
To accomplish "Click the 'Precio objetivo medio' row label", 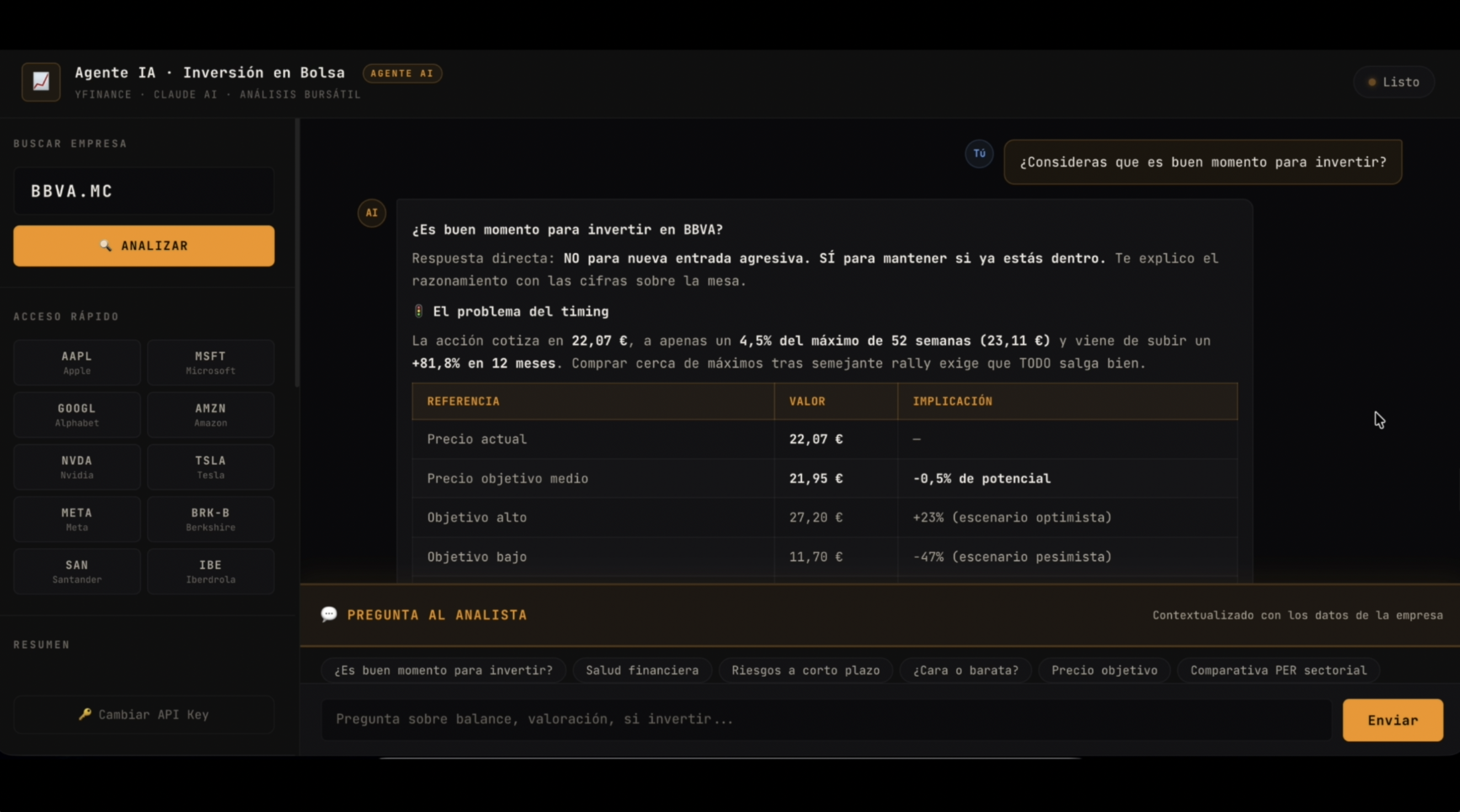I will (507, 478).
